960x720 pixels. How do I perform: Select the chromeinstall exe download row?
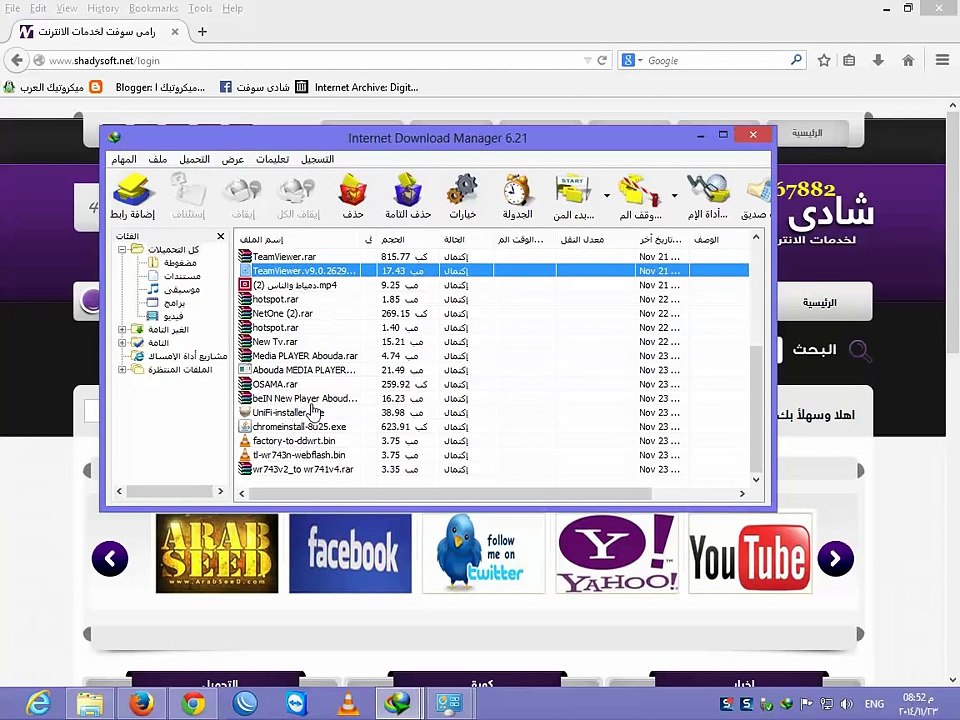pos(493,427)
